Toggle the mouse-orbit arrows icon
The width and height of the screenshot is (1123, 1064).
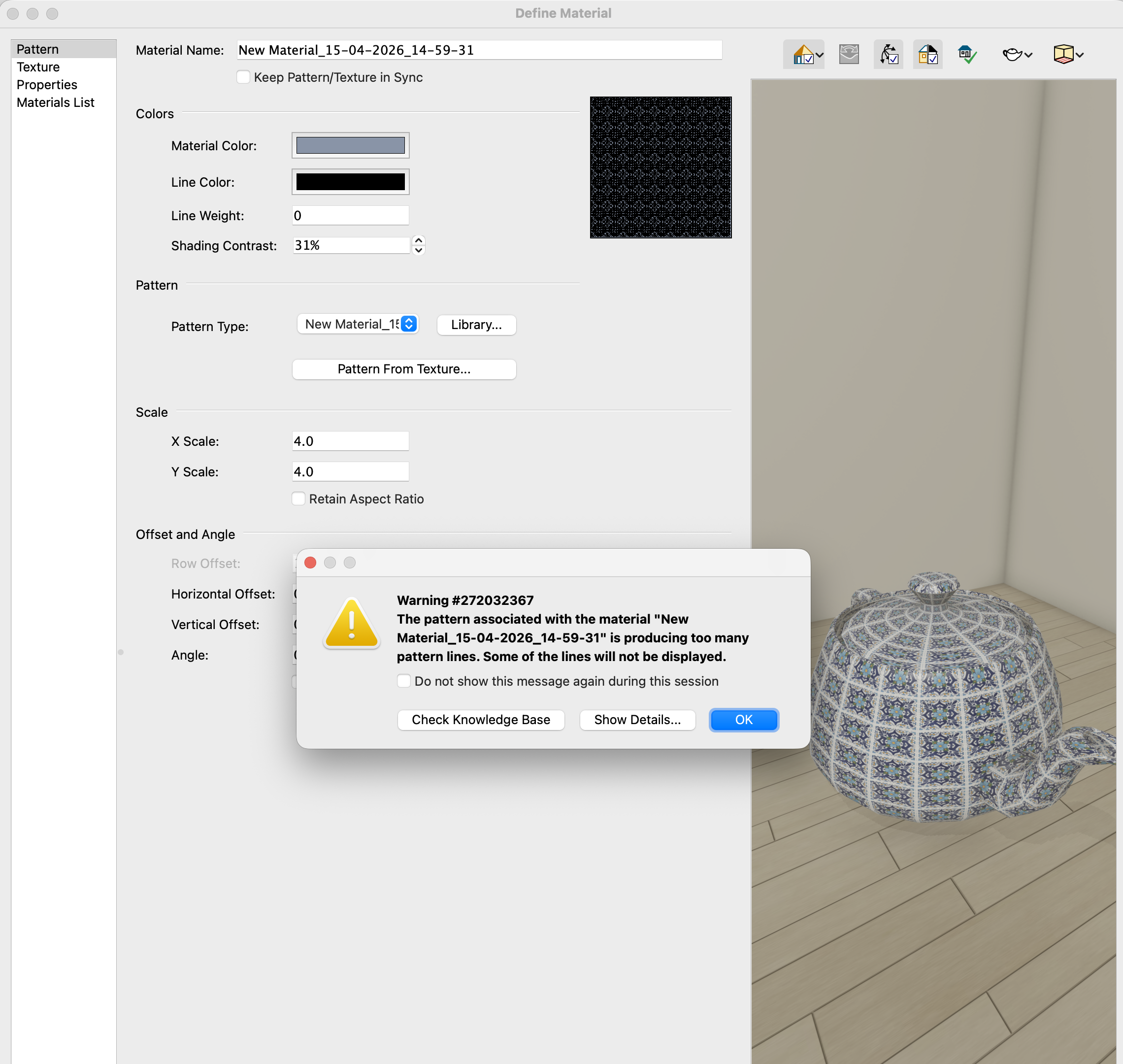point(888,55)
